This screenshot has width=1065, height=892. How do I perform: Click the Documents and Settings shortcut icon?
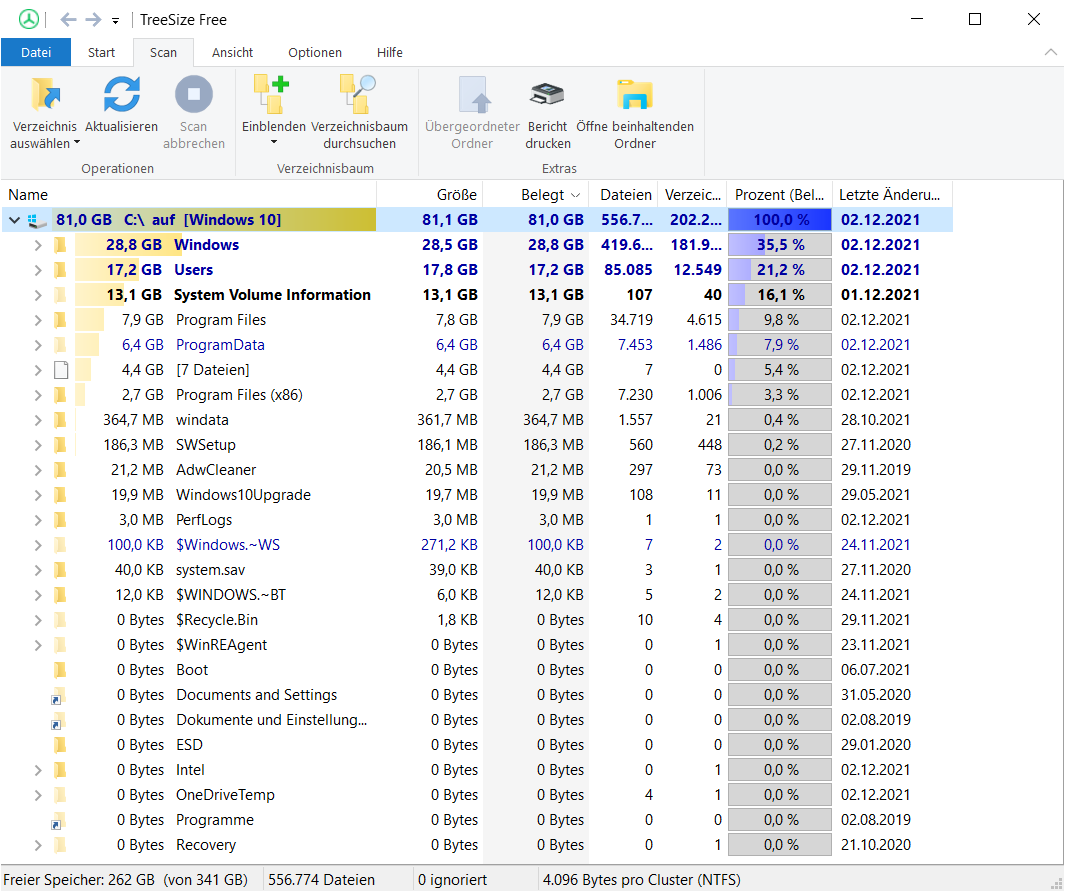[59, 696]
